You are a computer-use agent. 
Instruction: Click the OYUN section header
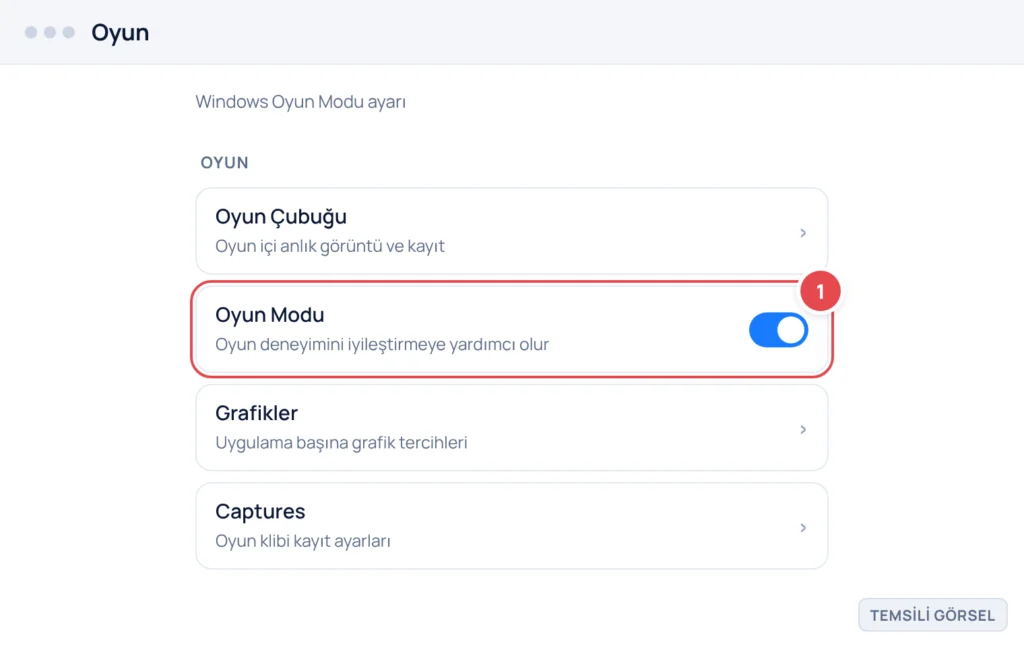[x=224, y=163]
